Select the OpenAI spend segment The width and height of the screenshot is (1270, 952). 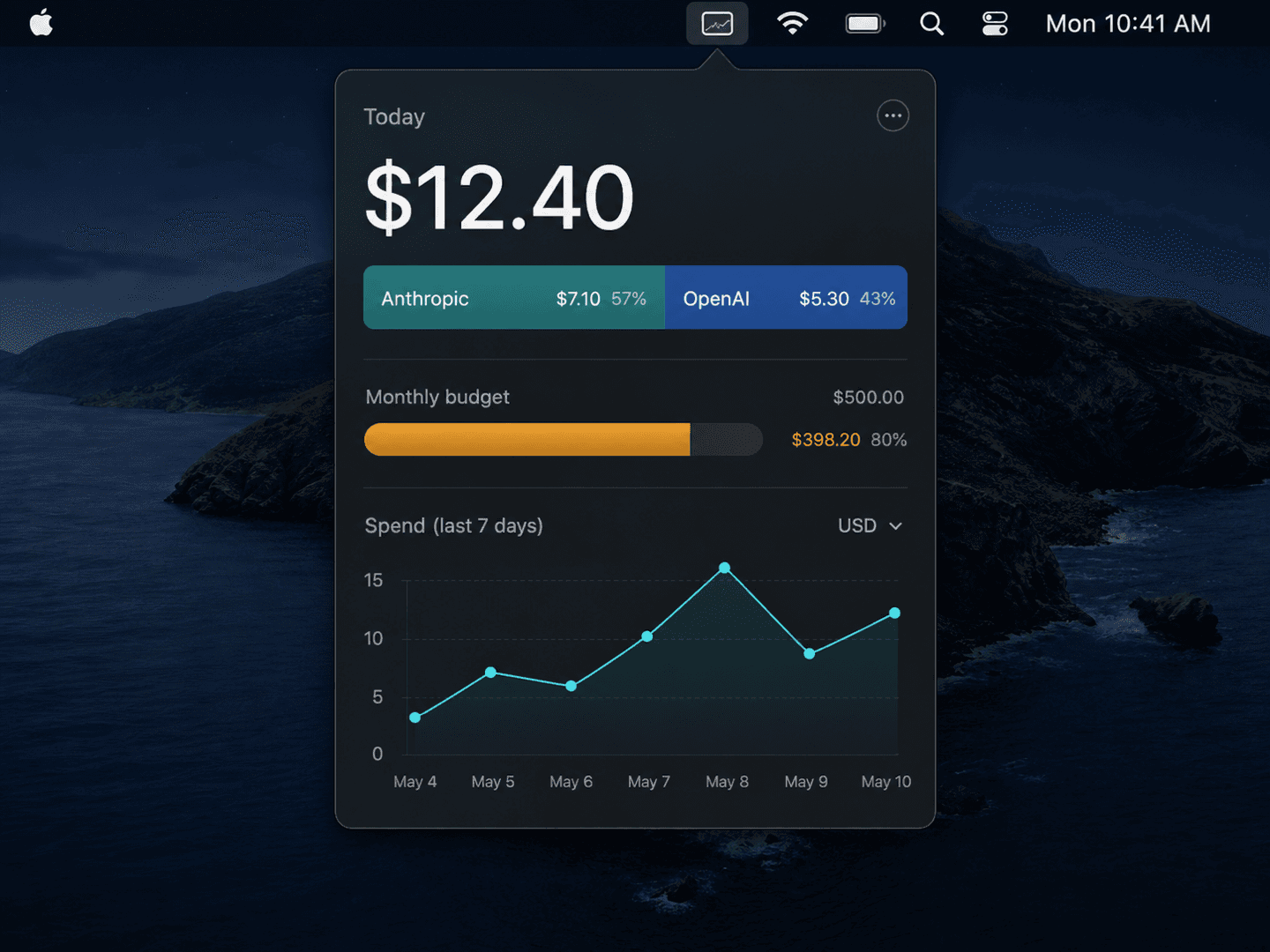(786, 298)
